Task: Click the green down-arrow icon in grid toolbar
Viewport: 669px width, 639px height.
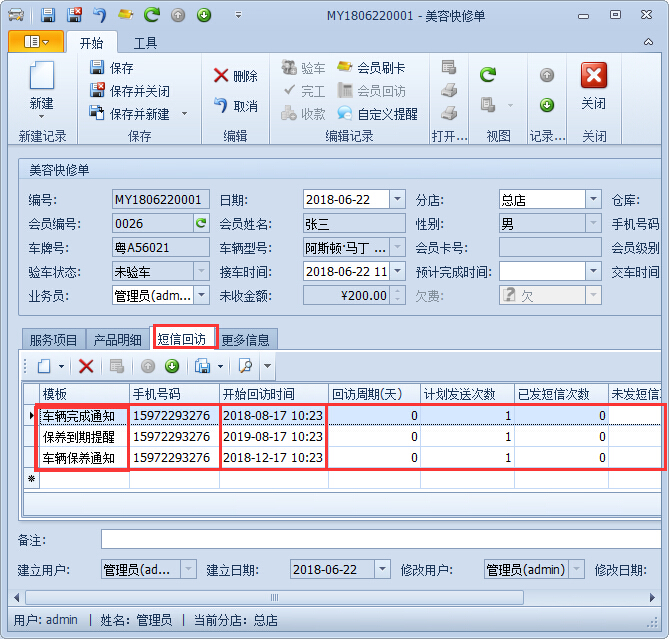Action: [x=171, y=366]
